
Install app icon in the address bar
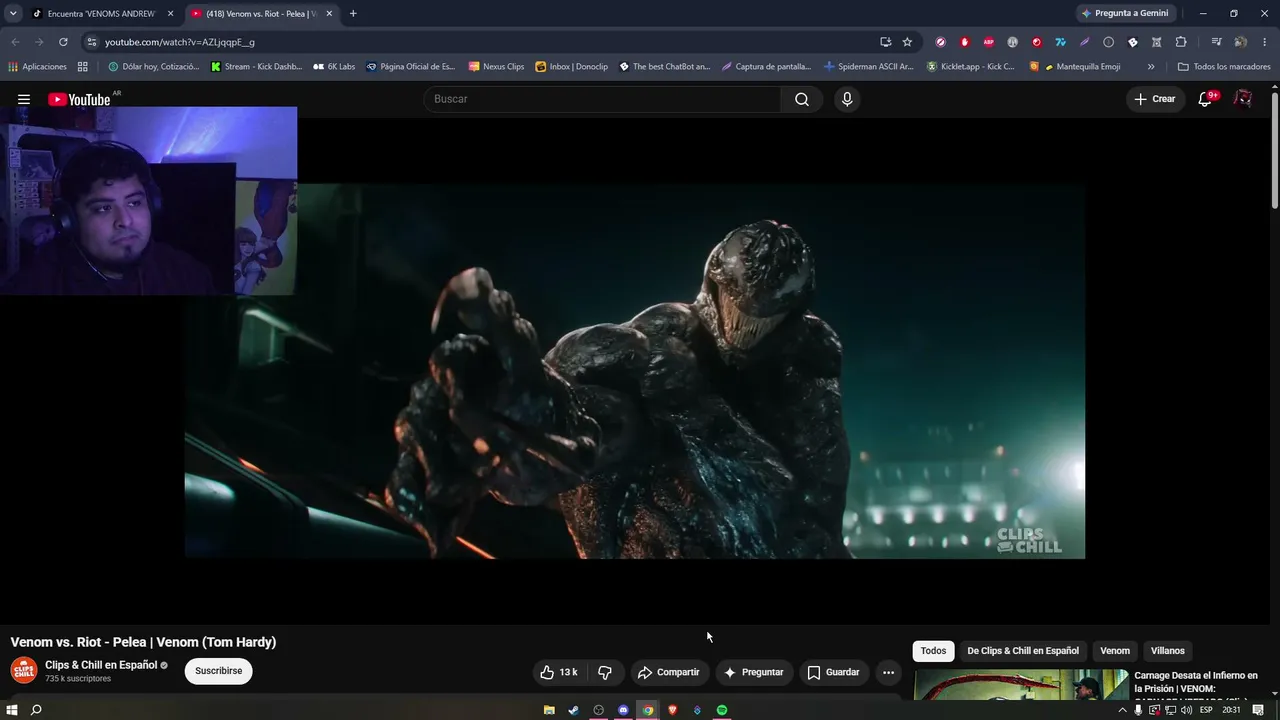pyautogui.click(x=885, y=42)
